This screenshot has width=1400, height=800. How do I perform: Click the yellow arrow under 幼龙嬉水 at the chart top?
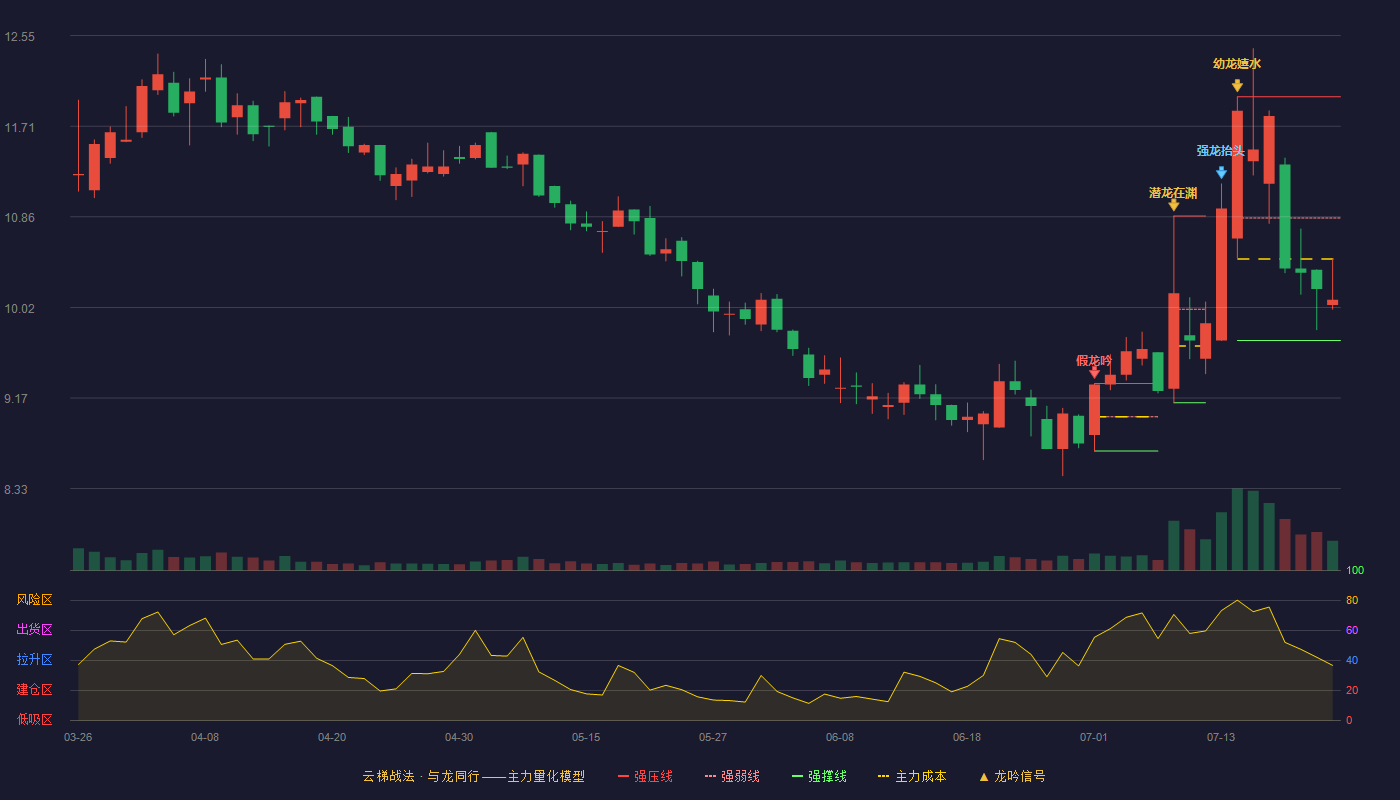coord(1237,85)
